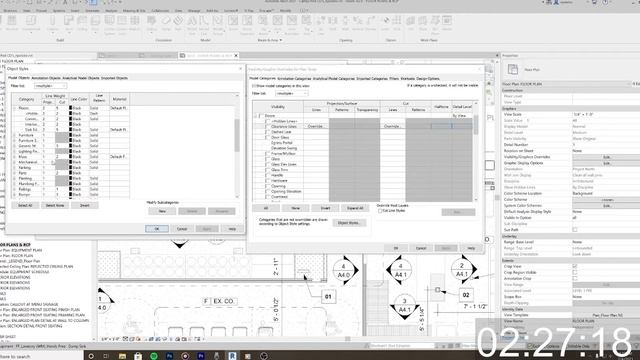Switch to Annotation Categories tab

click(x=294, y=78)
